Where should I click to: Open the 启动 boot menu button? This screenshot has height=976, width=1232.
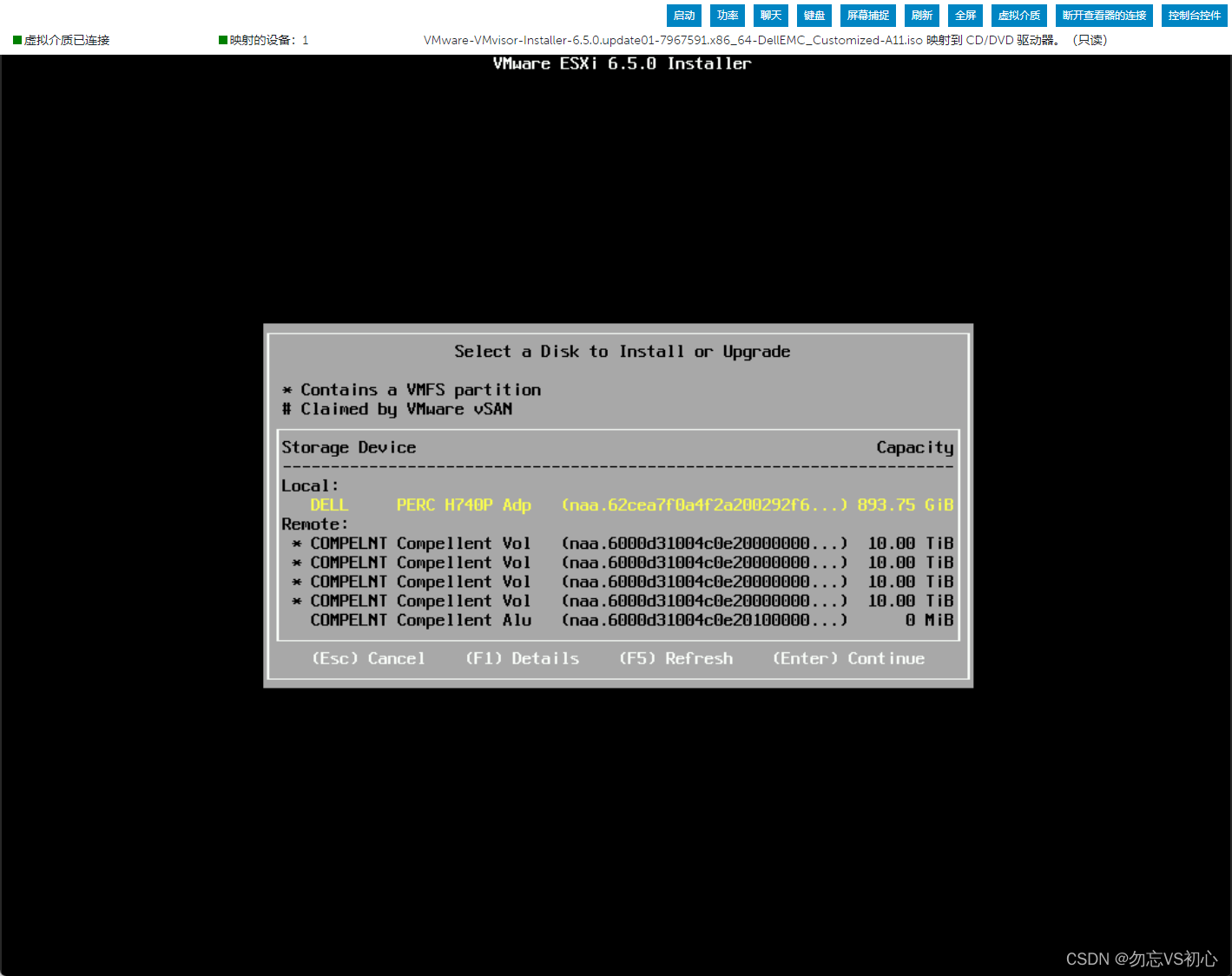click(684, 16)
